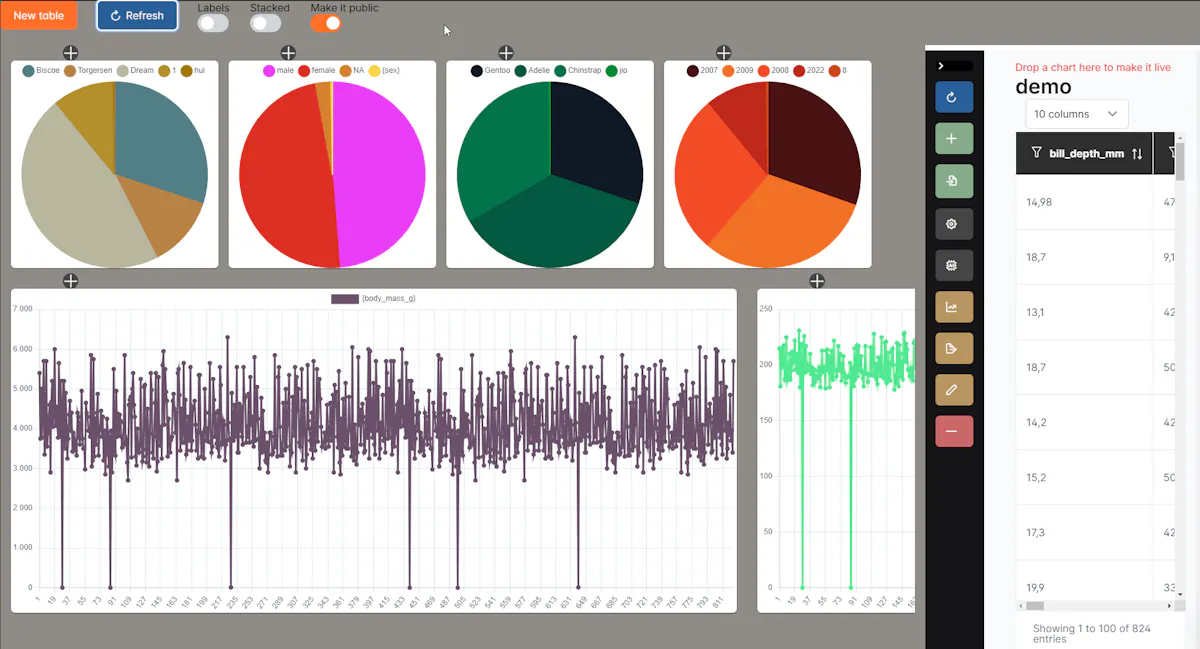Open settings with the sidebar gear icon

(954, 224)
